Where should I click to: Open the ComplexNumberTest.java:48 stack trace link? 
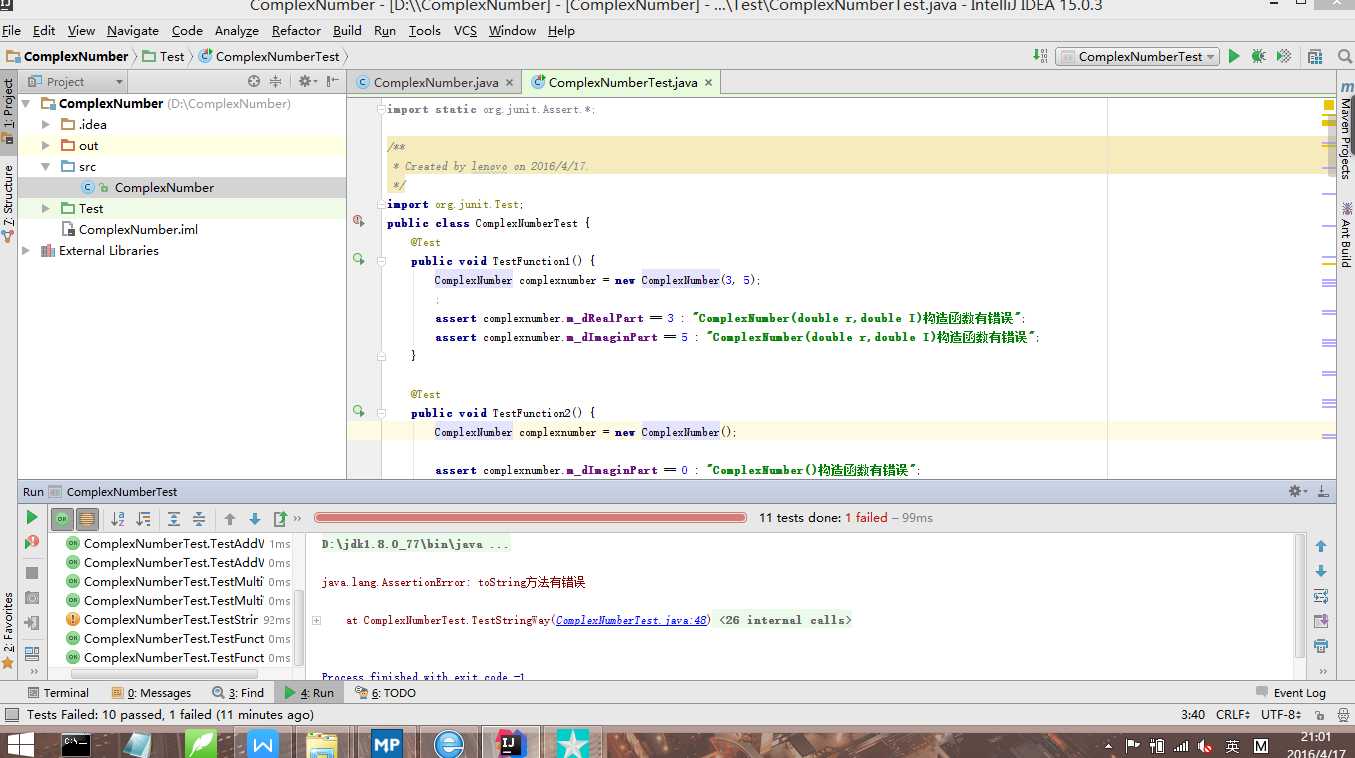632,621
